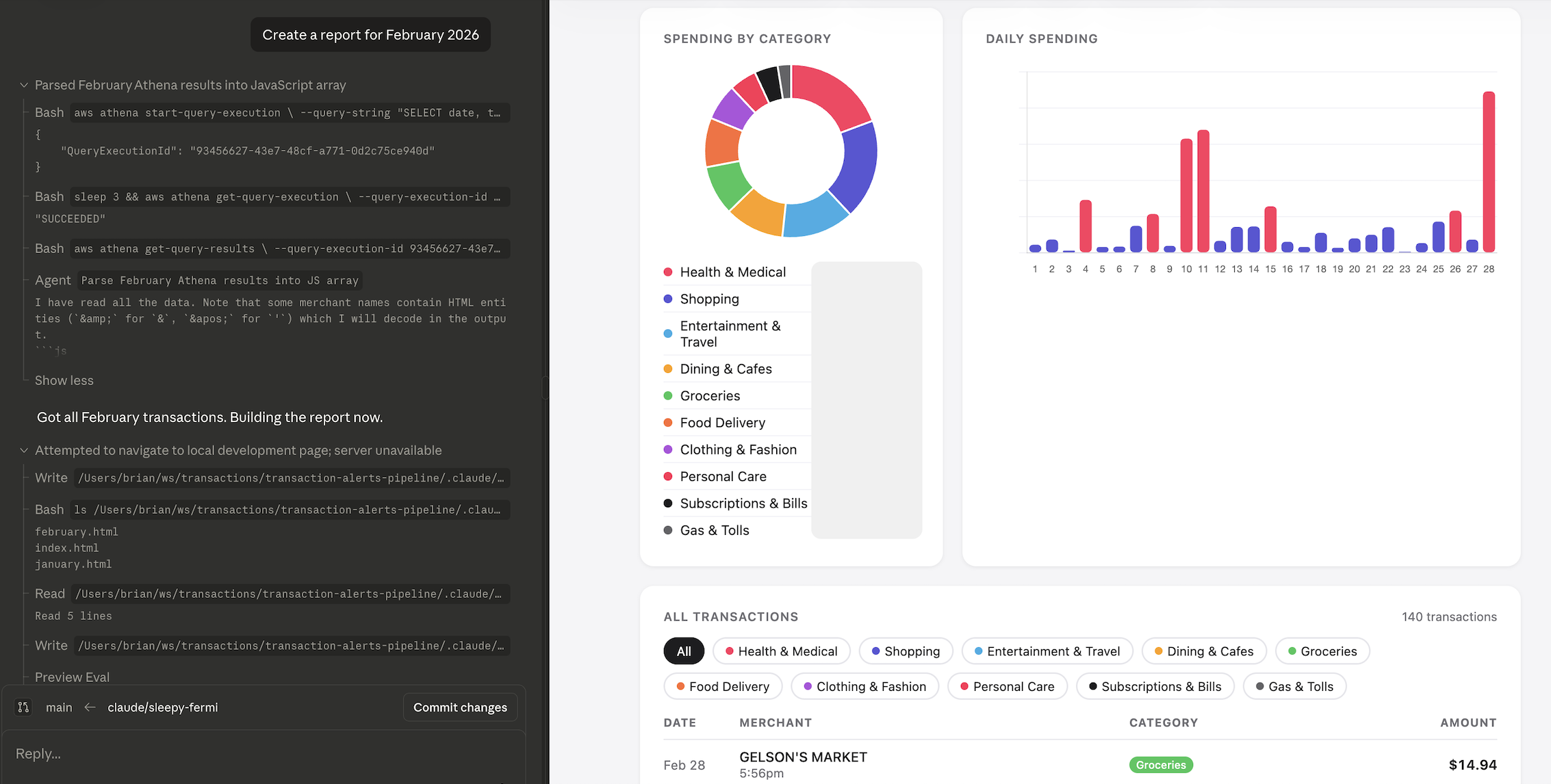Click the day 28 bar in chart
The width and height of the screenshot is (1551, 784).
click(x=1488, y=171)
